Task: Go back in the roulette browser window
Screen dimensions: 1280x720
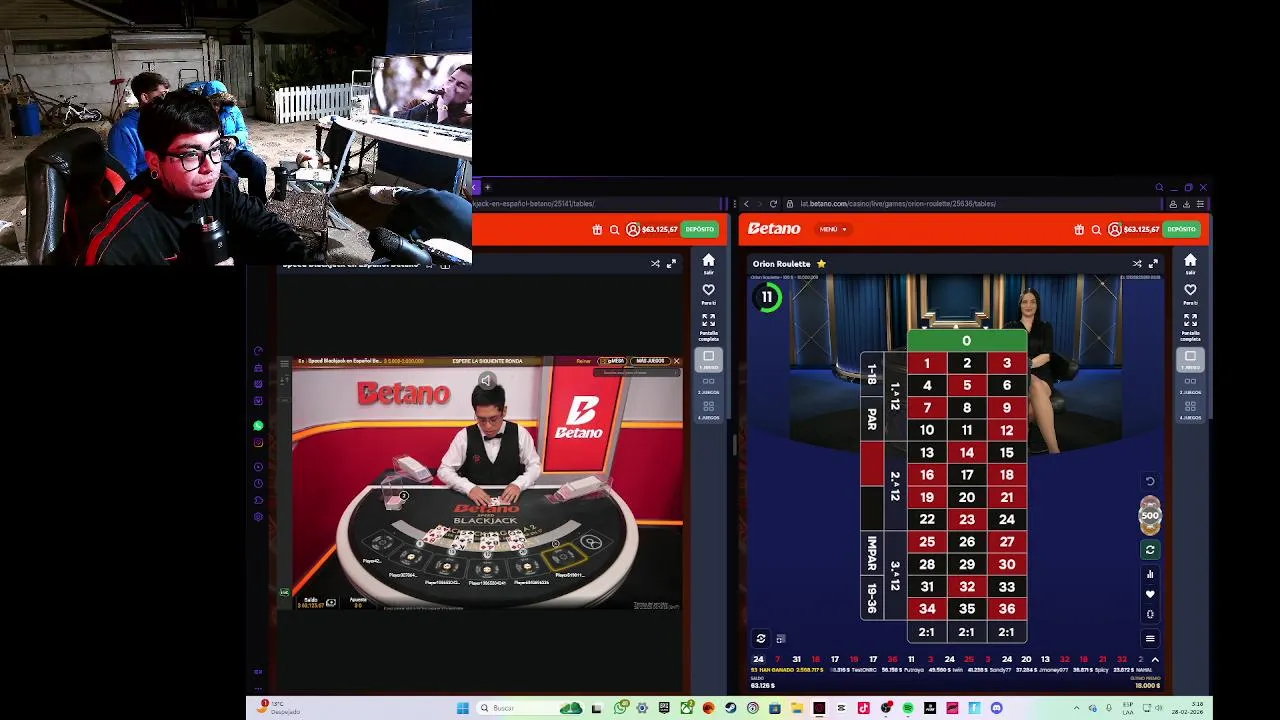Action: click(746, 204)
